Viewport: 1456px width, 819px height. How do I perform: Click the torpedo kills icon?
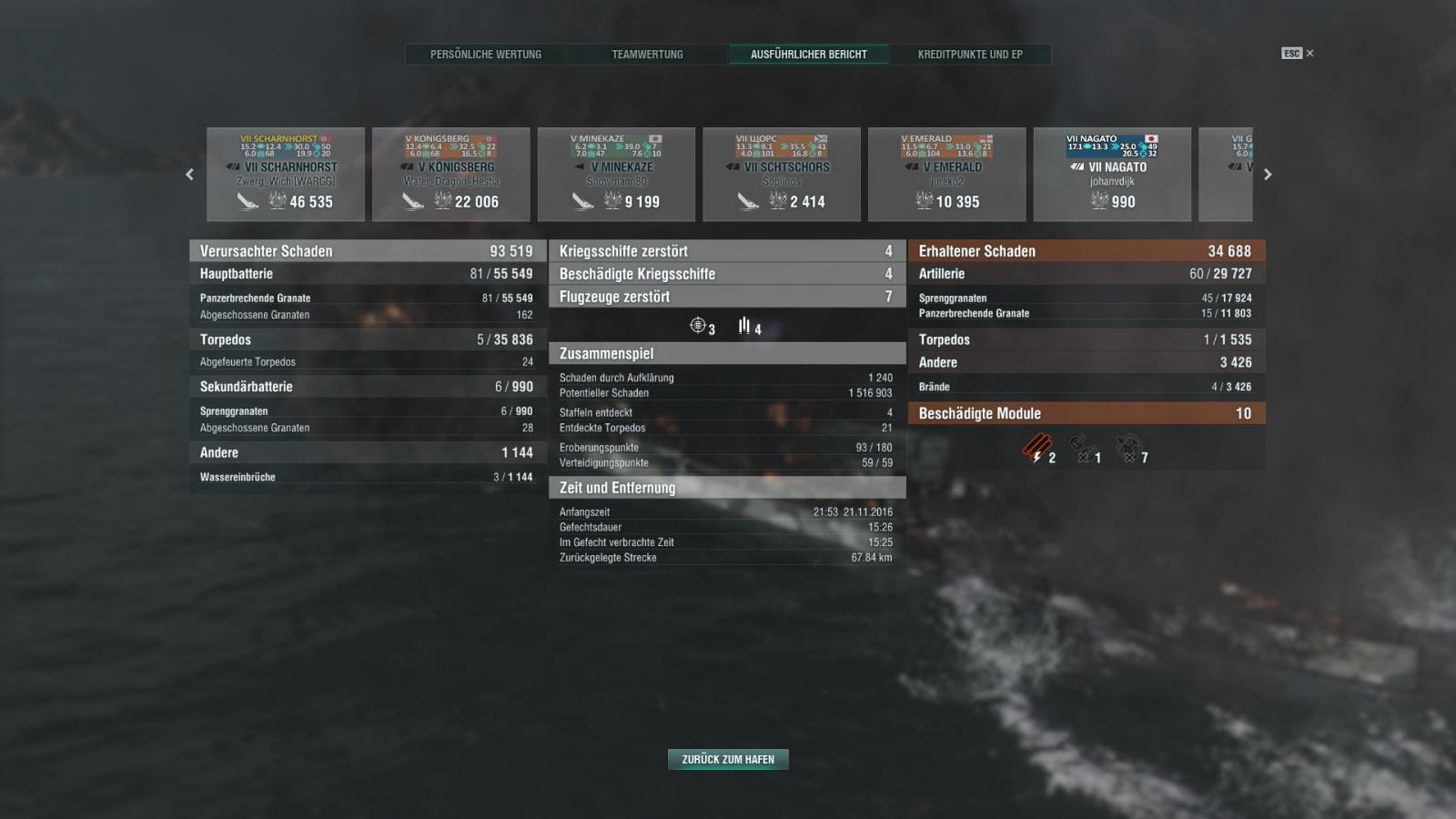(x=744, y=325)
